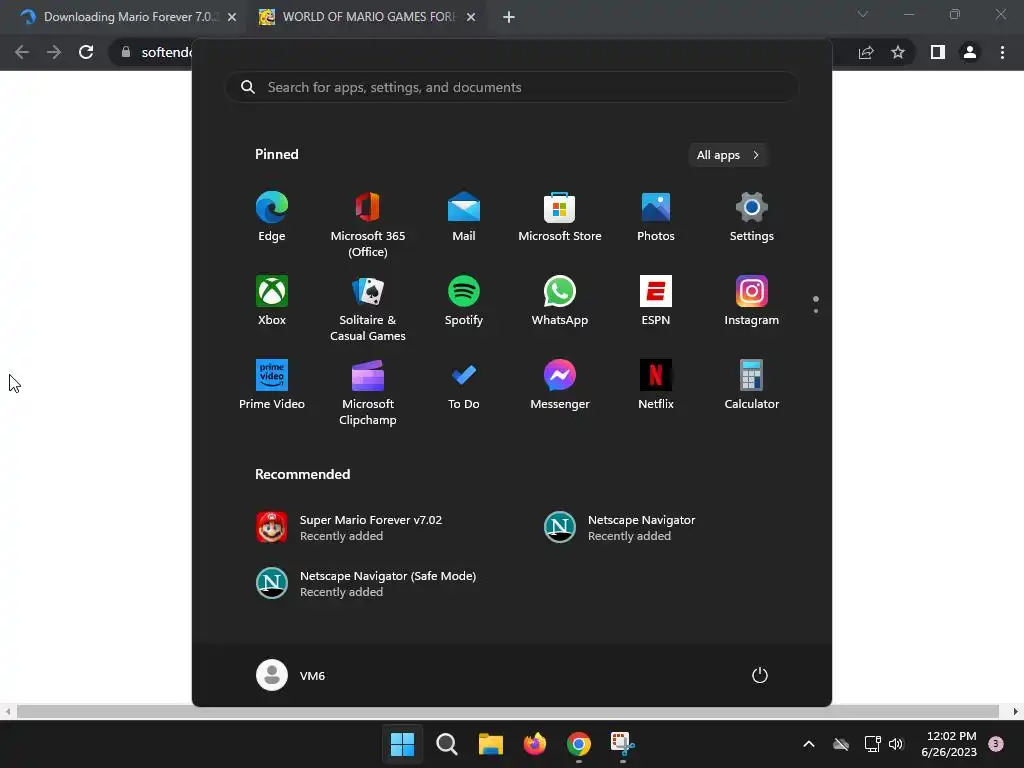
Task: Launch the Xbox app
Action: pos(272,300)
